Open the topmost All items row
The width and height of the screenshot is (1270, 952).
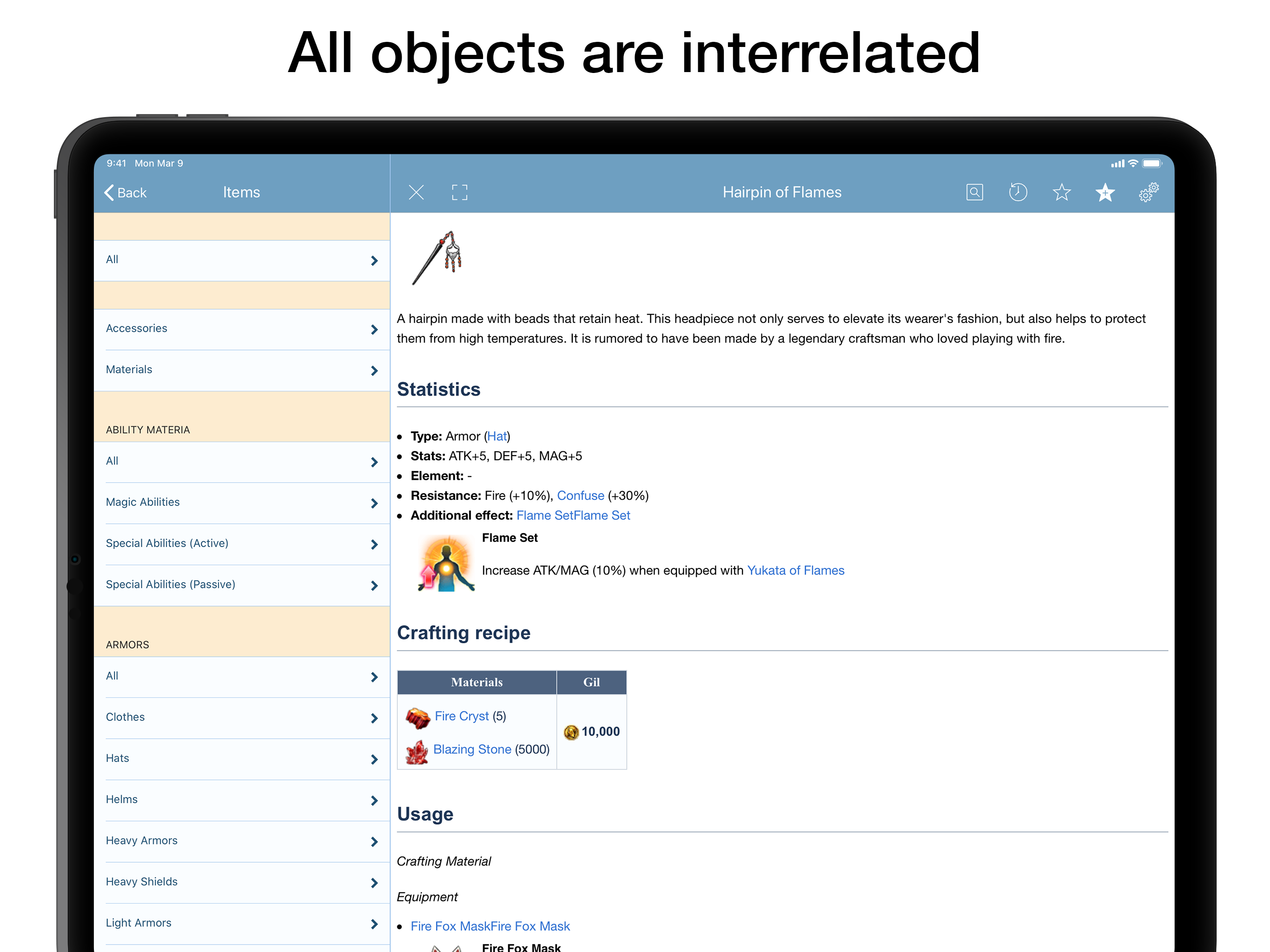tap(242, 260)
